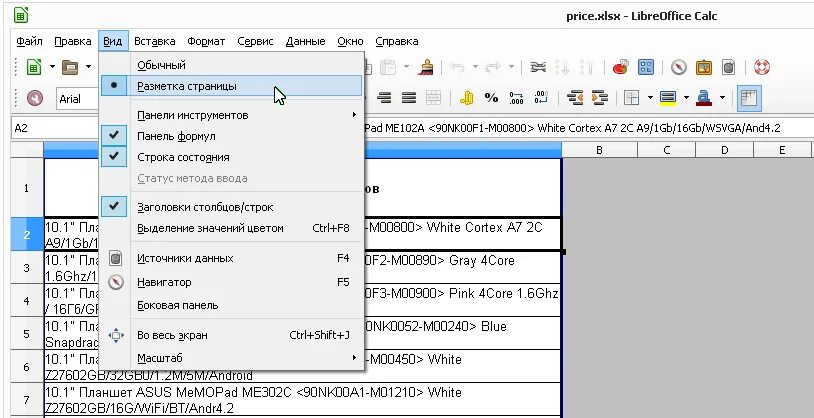Select row header 5
Image resolution: width=814 pixels, height=418 pixels.
(27, 333)
